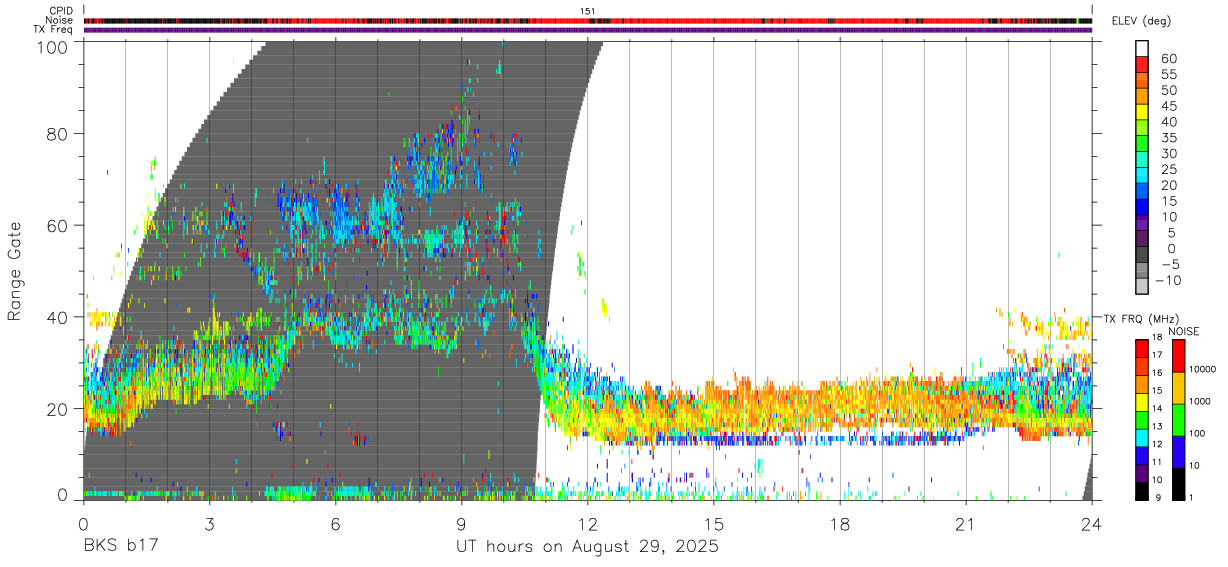Click the 'TX Freq' row label at top left
This screenshot has height=567, width=1228.
point(55,30)
